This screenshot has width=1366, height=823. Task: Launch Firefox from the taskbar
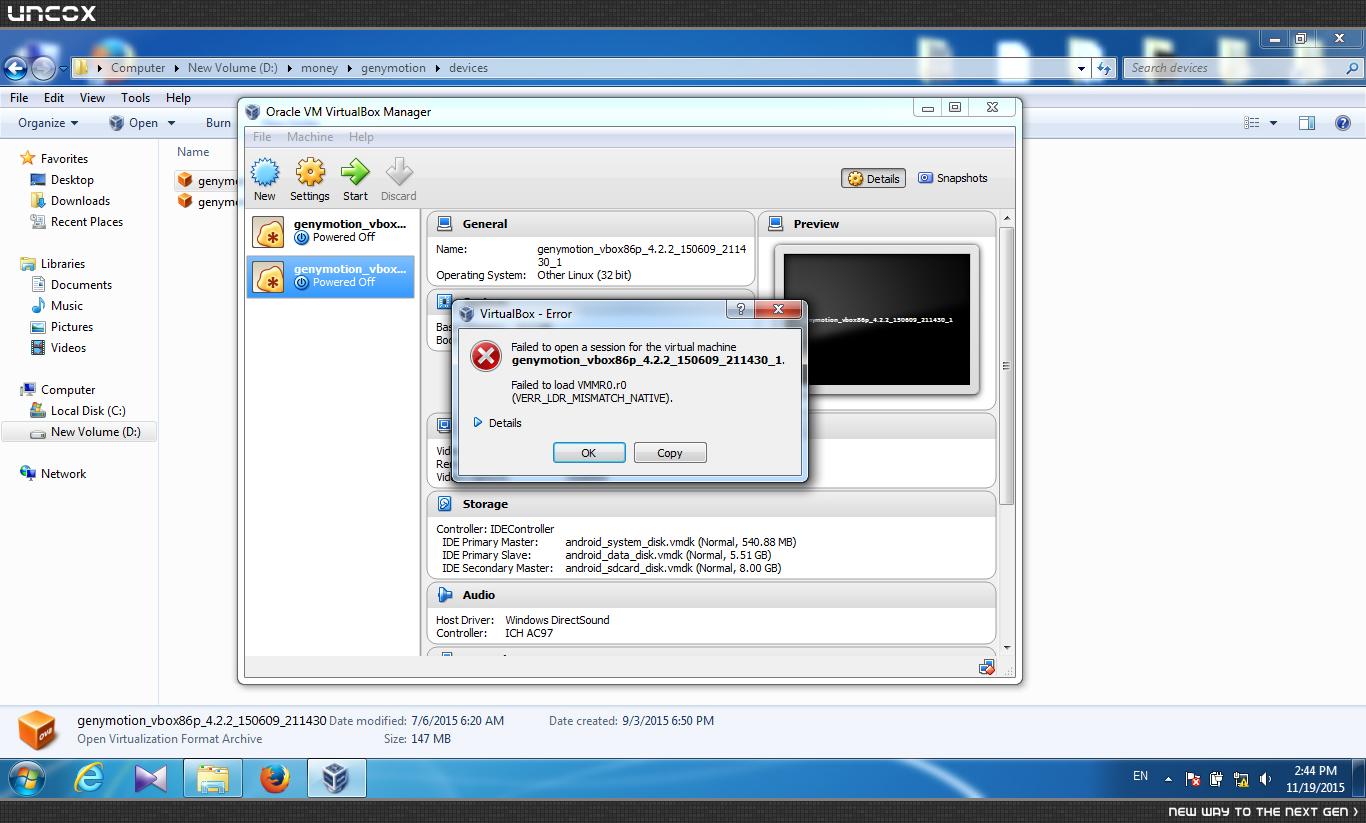point(274,778)
